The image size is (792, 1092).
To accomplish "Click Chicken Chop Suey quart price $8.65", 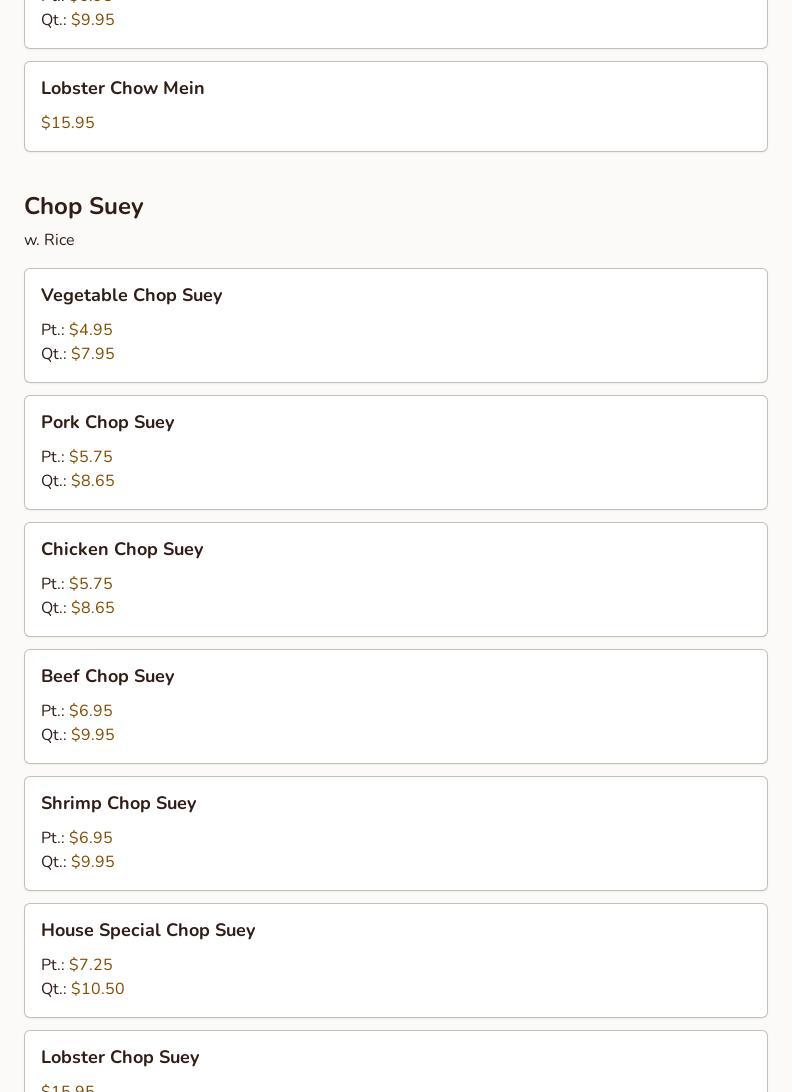I will pyautogui.click(x=93, y=608).
